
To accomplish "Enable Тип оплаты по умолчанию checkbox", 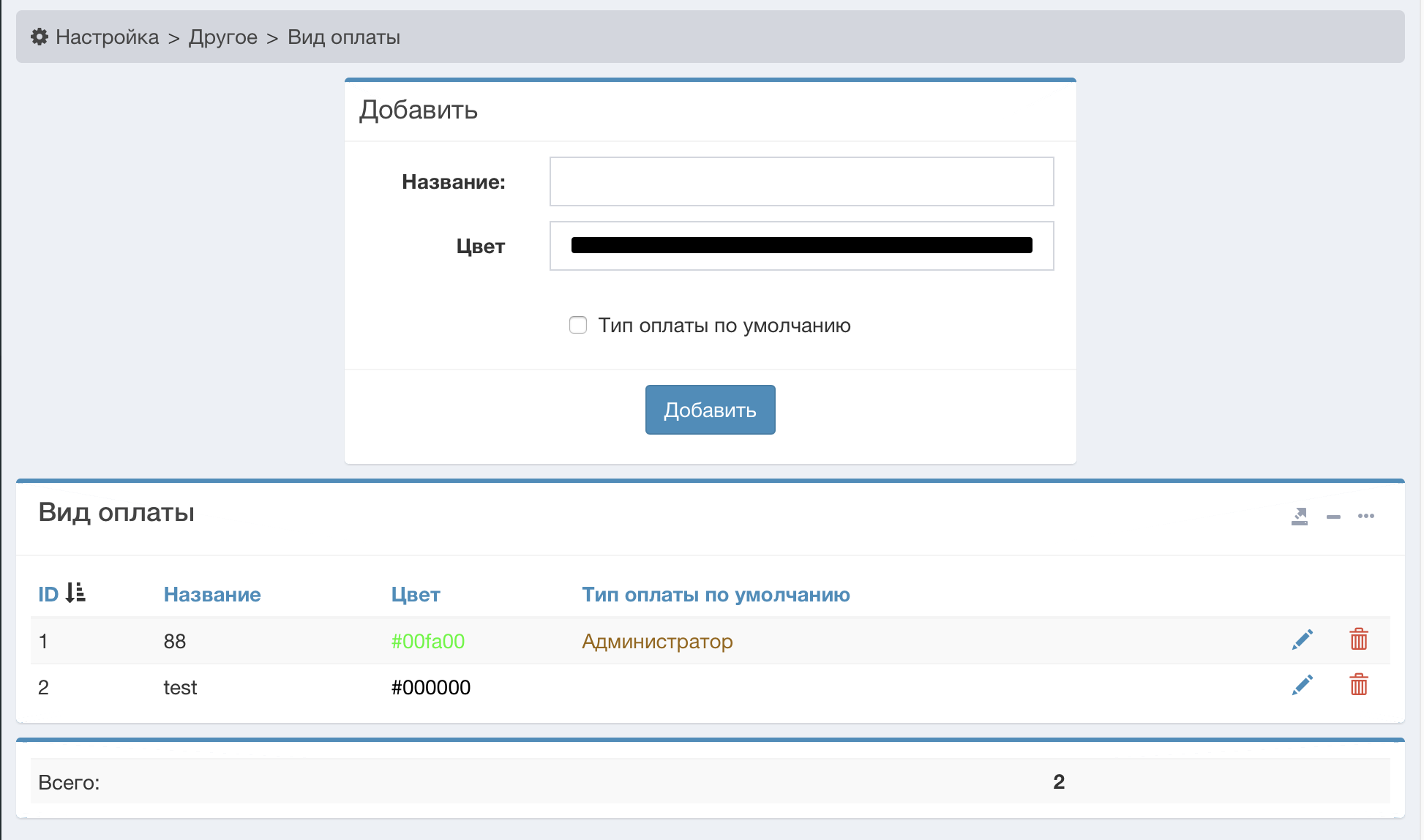I will [x=578, y=325].
